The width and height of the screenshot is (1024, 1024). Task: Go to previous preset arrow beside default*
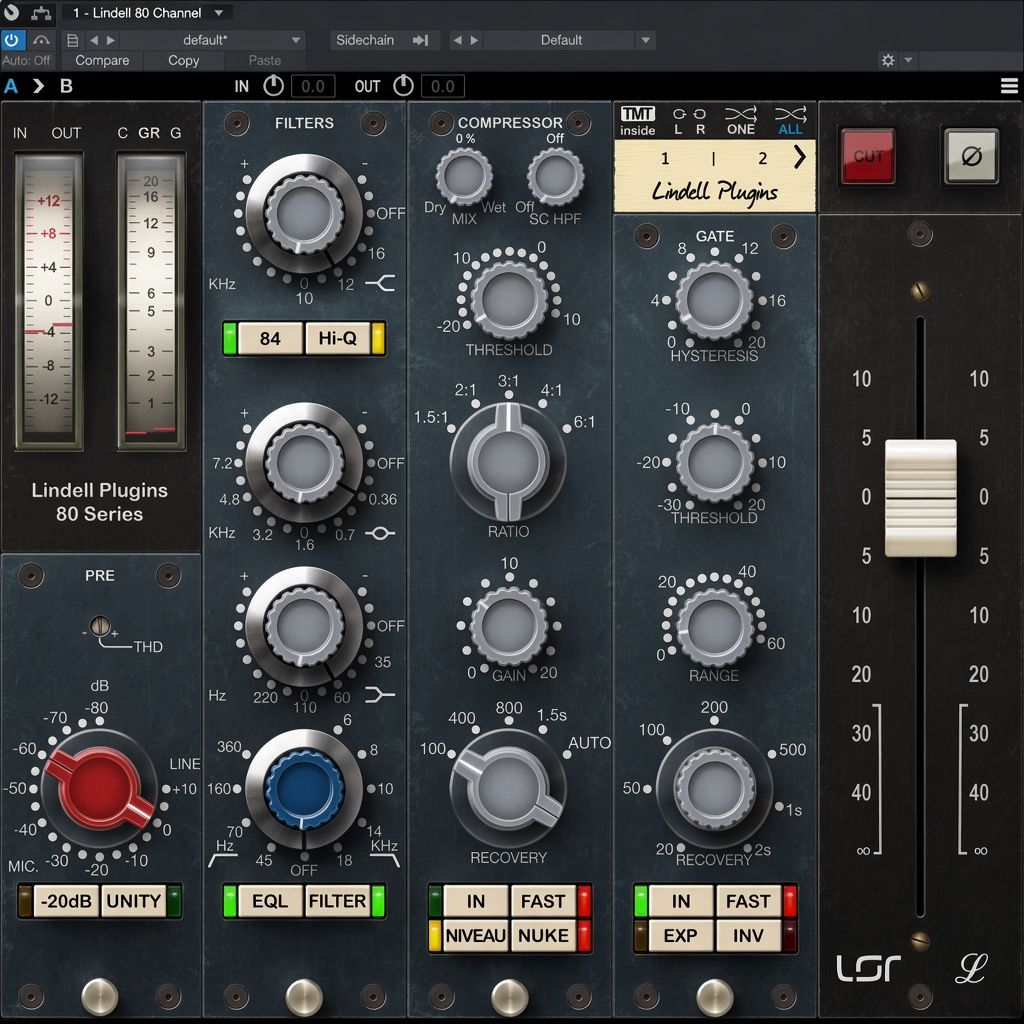click(94, 40)
